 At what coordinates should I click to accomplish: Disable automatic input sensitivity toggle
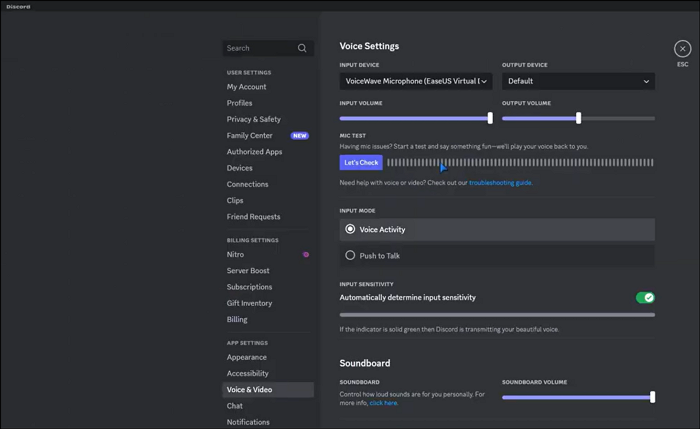645,297
